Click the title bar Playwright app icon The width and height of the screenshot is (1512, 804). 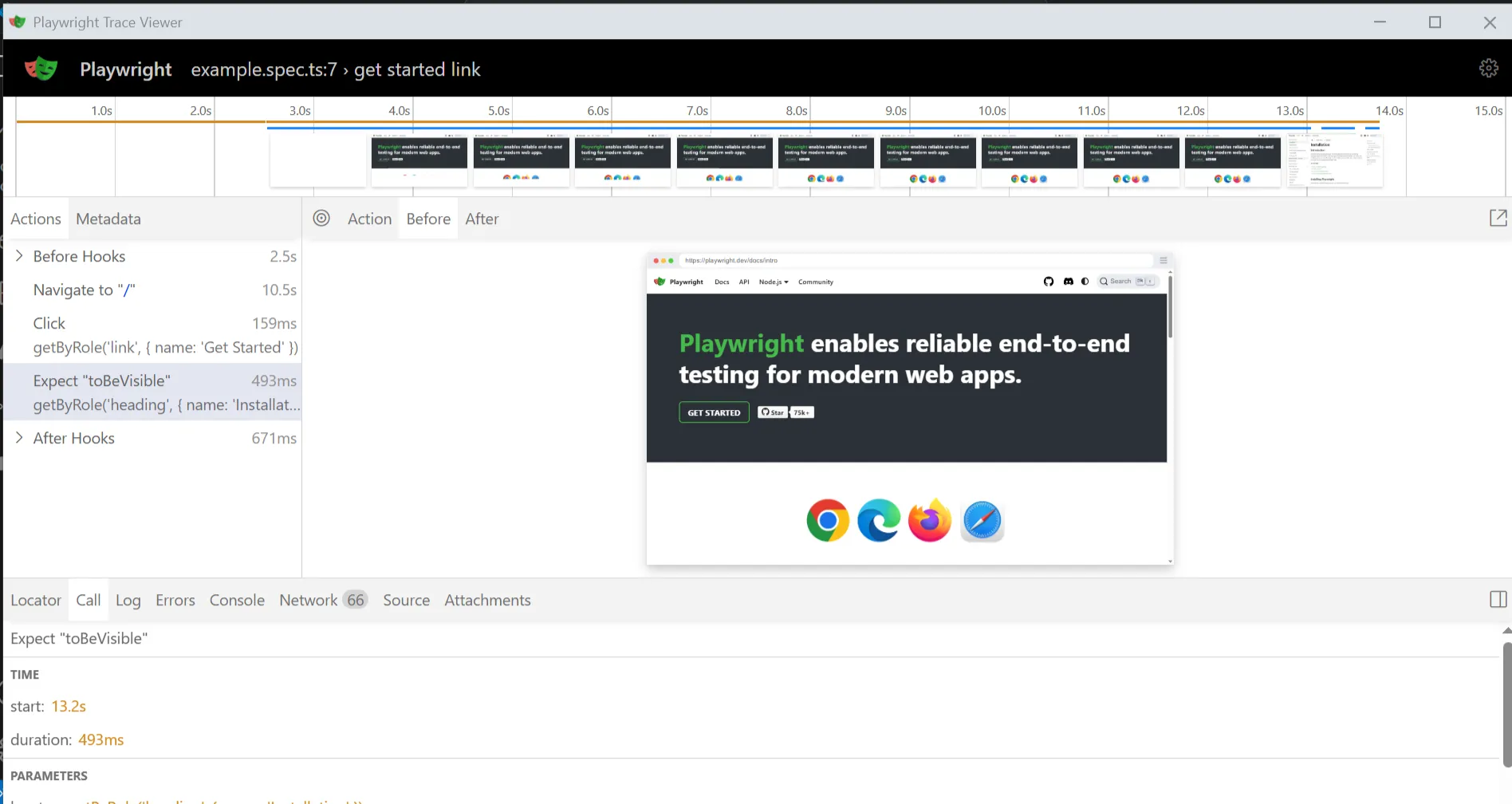tap(17, 22)
